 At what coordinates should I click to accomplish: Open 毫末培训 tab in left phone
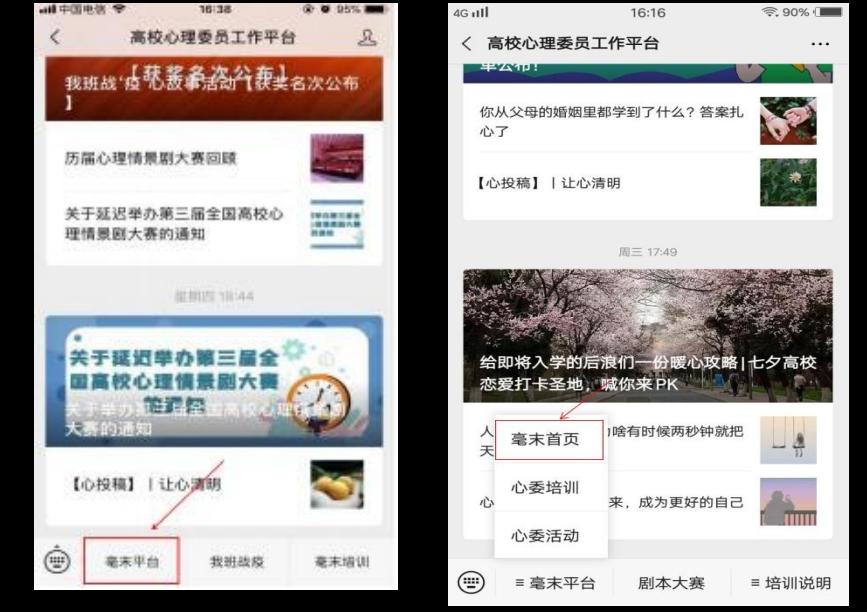coord(341,562)
